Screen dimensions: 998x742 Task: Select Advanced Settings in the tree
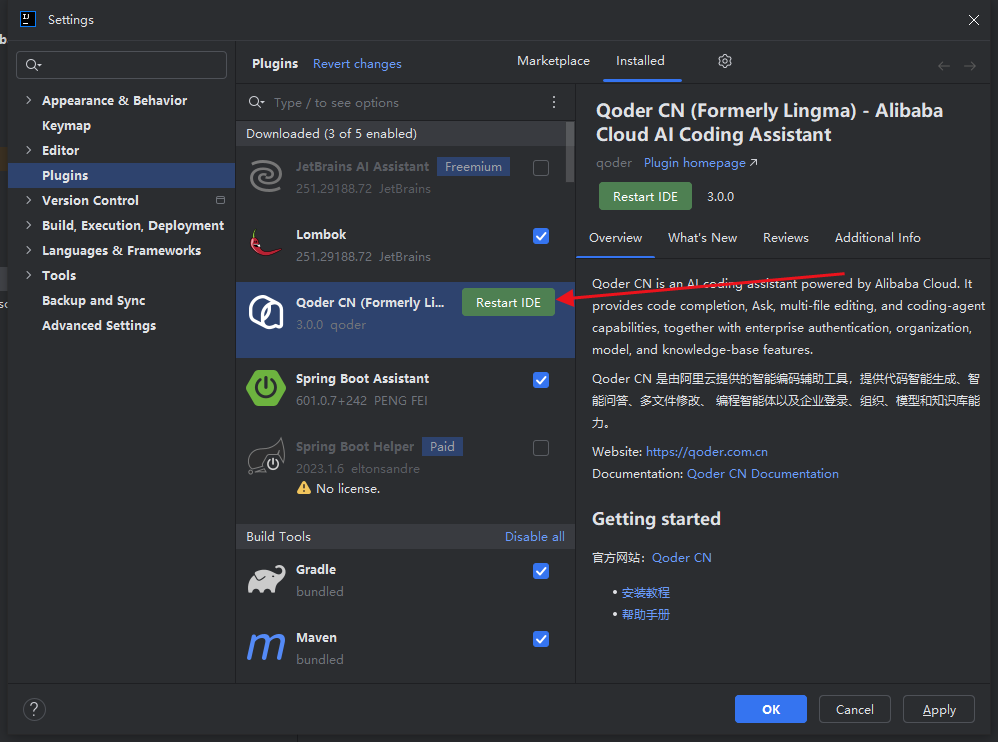[99, 325]
